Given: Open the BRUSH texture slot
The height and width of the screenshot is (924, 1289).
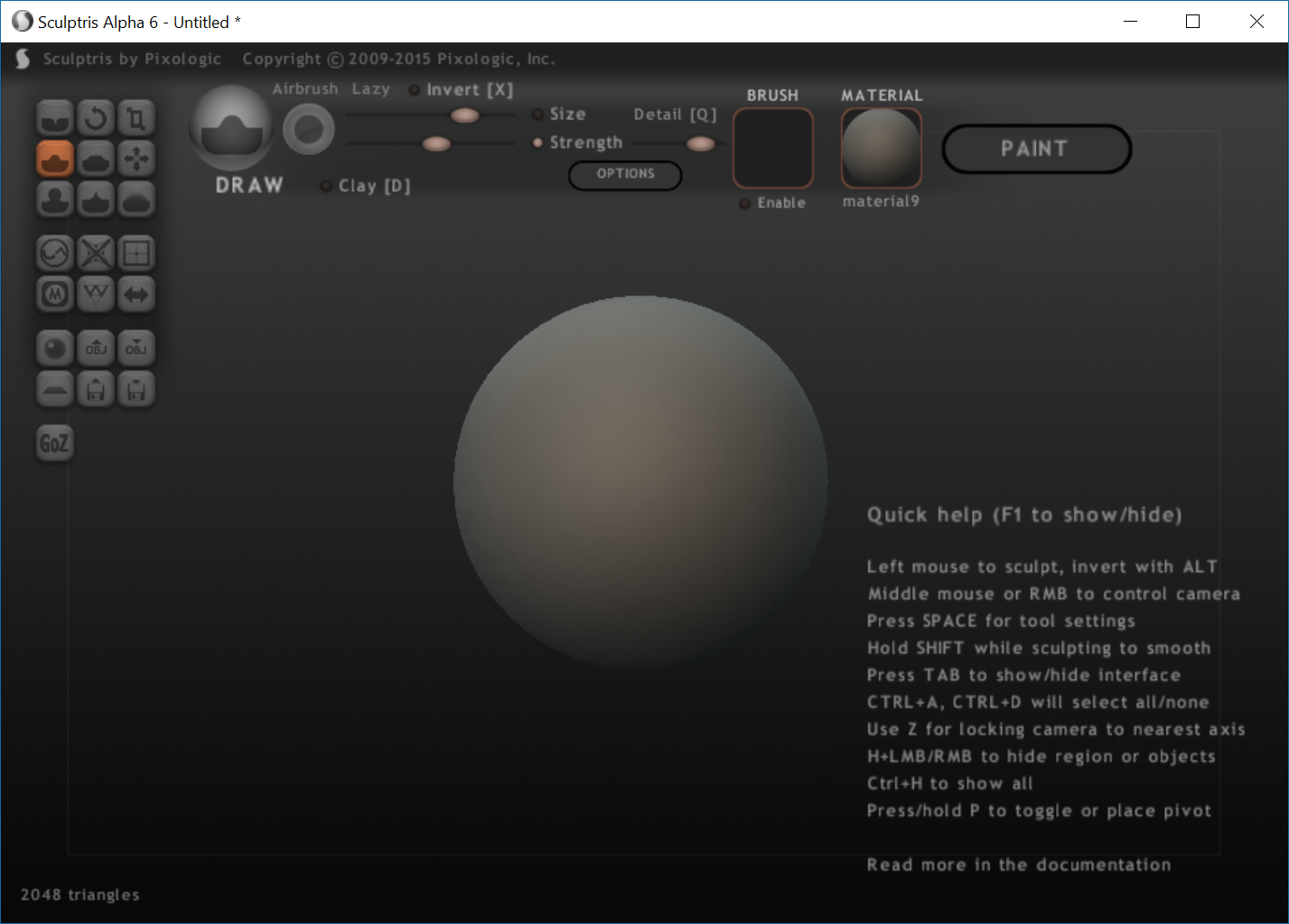Looking at the screenshot, I should point(773,148).
